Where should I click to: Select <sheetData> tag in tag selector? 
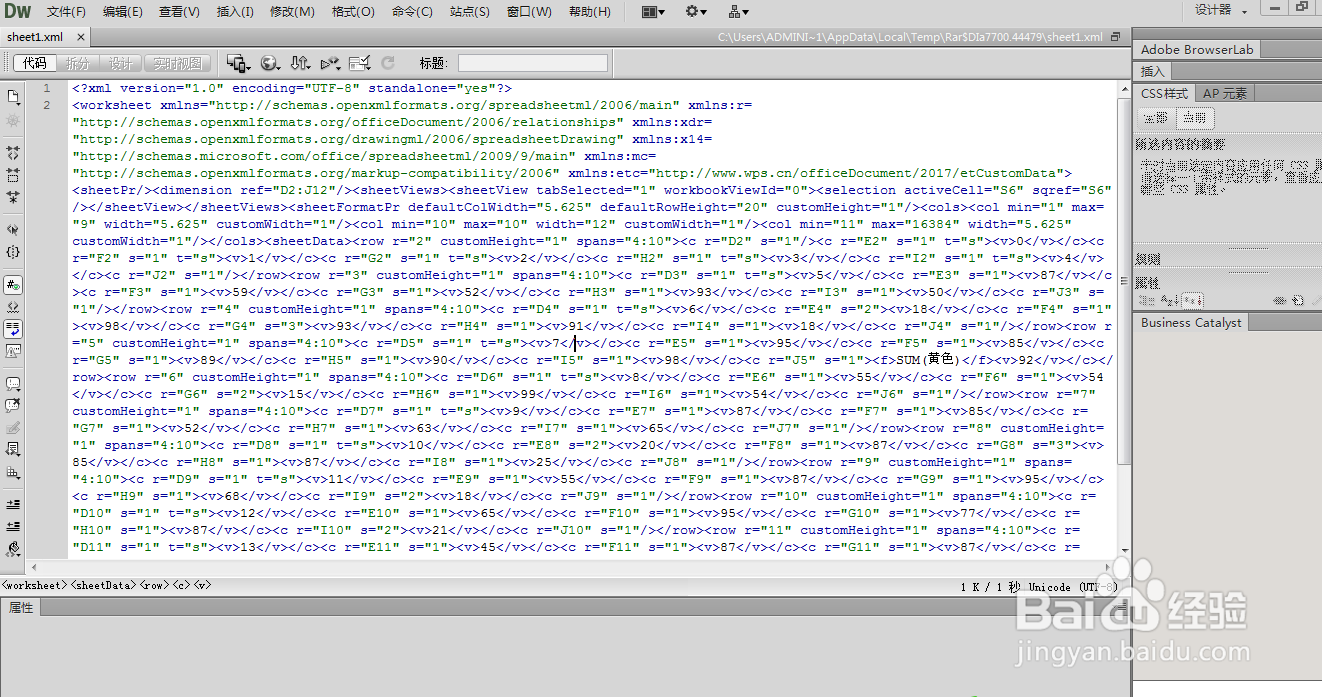tap(102, 585)
